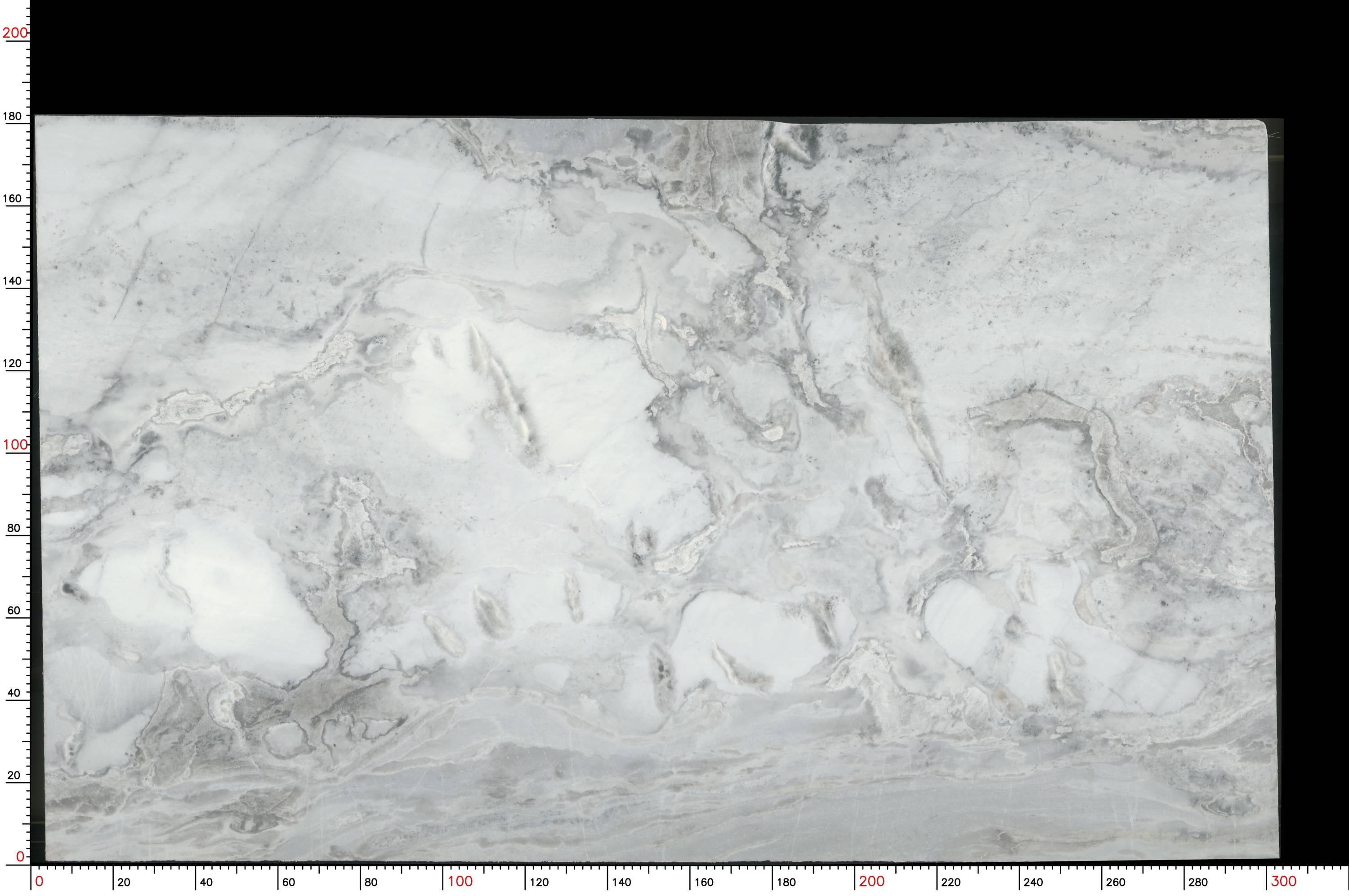Click red "200" on the horizontal ruler
Screen dimensions: 1349x896
[872, 882]
